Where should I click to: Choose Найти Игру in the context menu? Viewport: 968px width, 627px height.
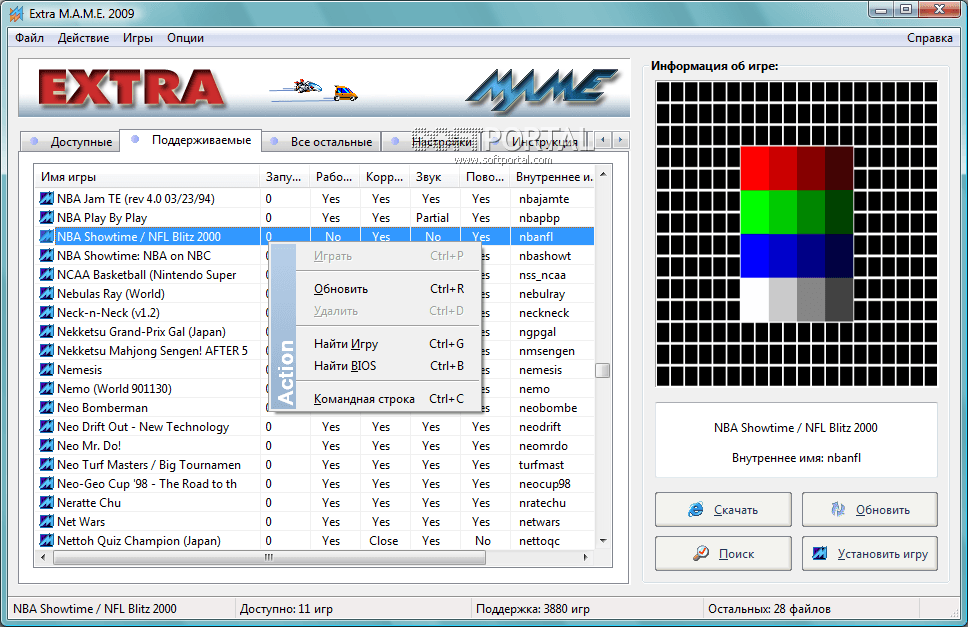click(388, 344)
